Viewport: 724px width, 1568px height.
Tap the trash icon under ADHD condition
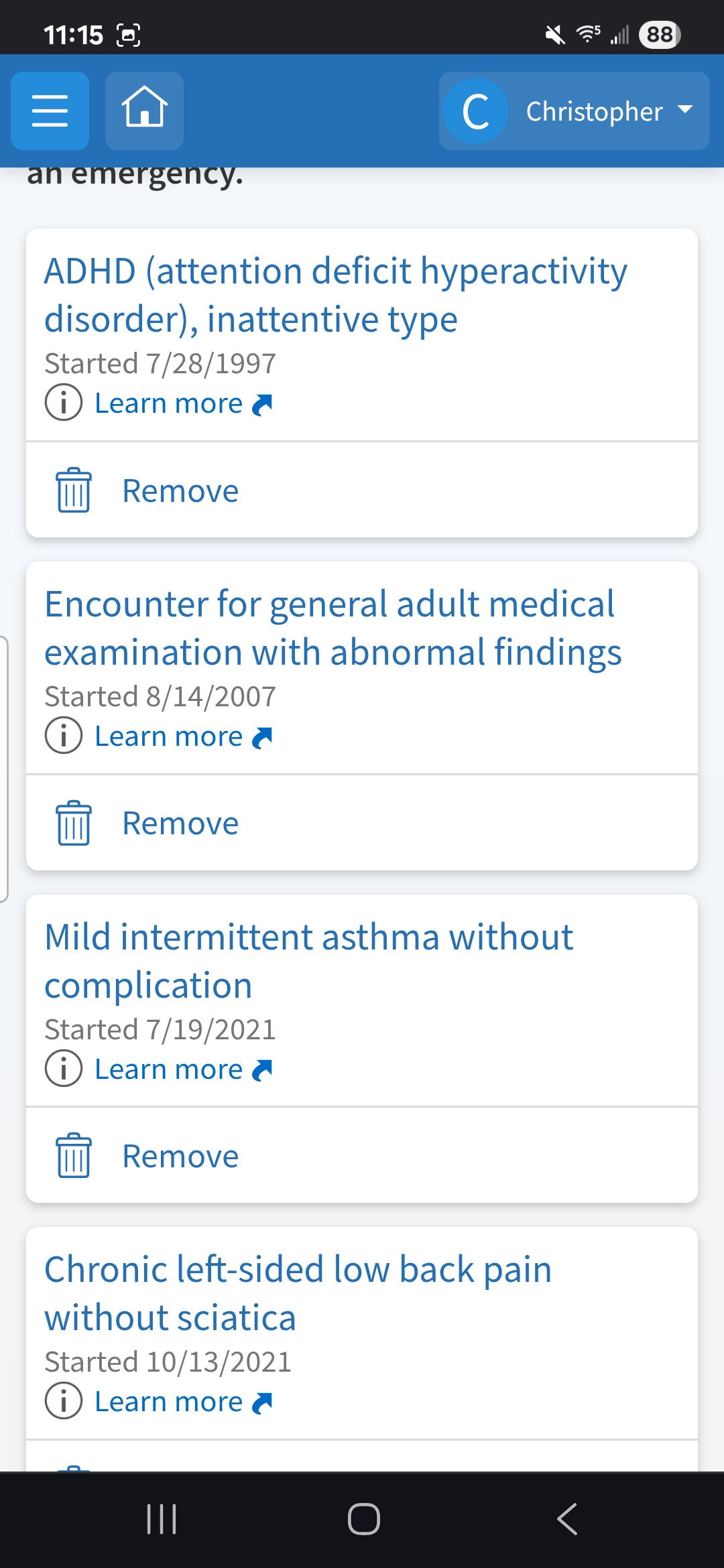73,491
